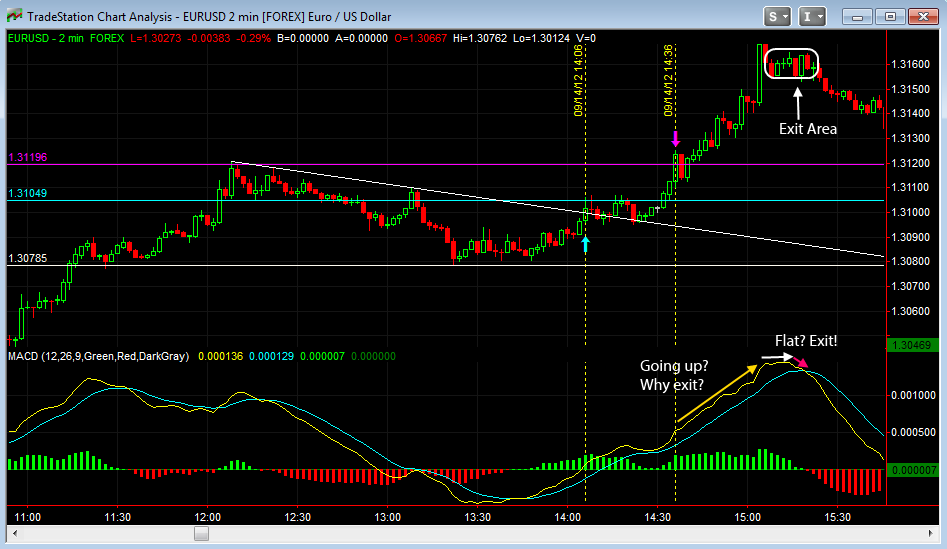Click the 09/14/12 14:36 vertical line label
The image size is (947, 549).
(668, 80)
